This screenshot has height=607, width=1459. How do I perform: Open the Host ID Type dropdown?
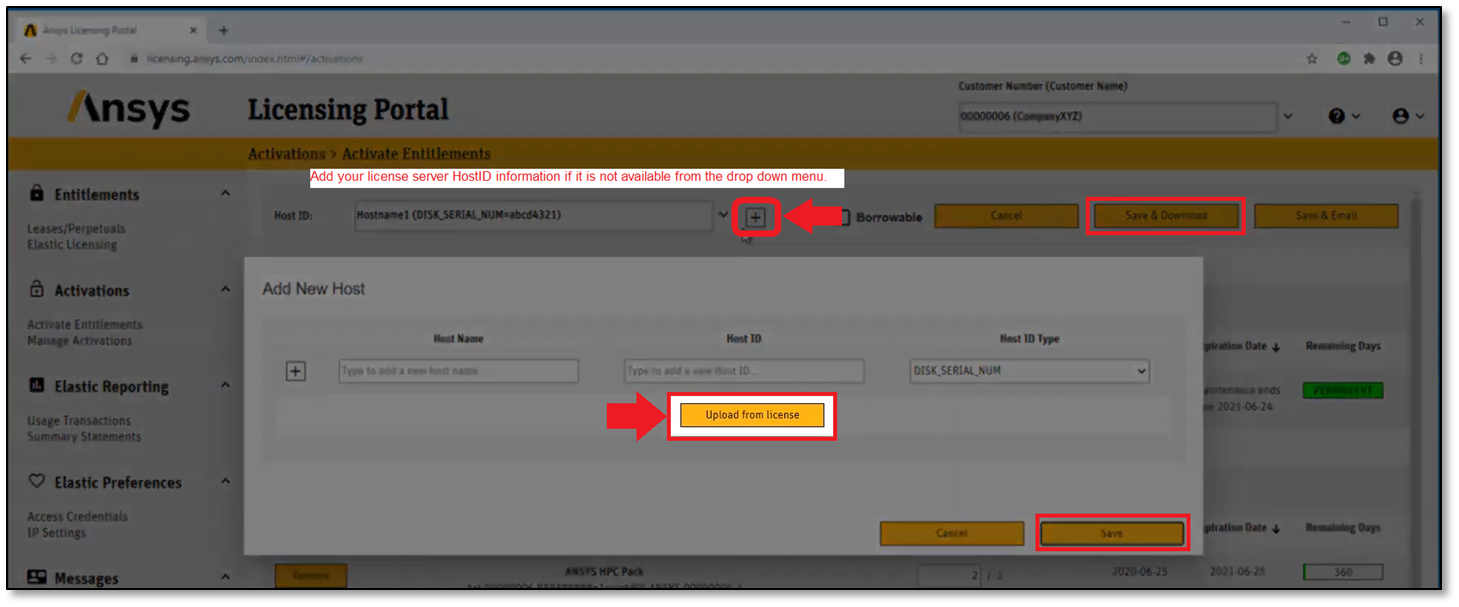[x=1029, y=371]
